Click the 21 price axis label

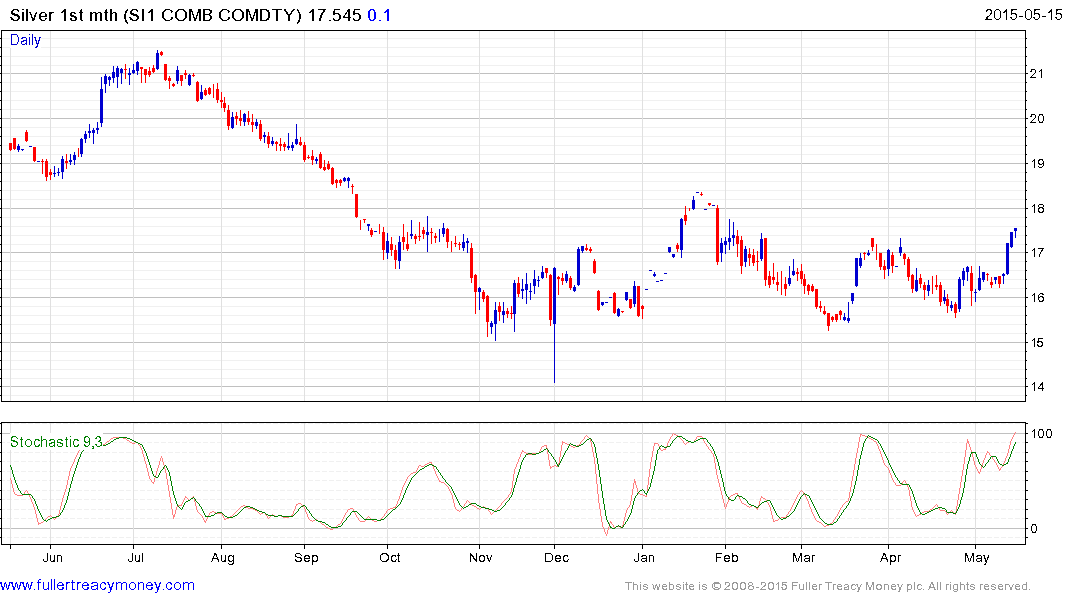pyautogui.click(x=1037, y=74)
